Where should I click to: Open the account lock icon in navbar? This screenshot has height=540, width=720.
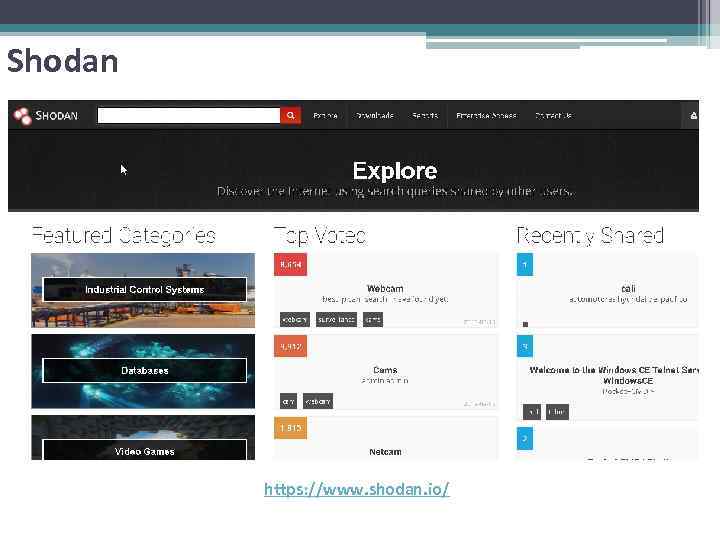coord(693,116)
